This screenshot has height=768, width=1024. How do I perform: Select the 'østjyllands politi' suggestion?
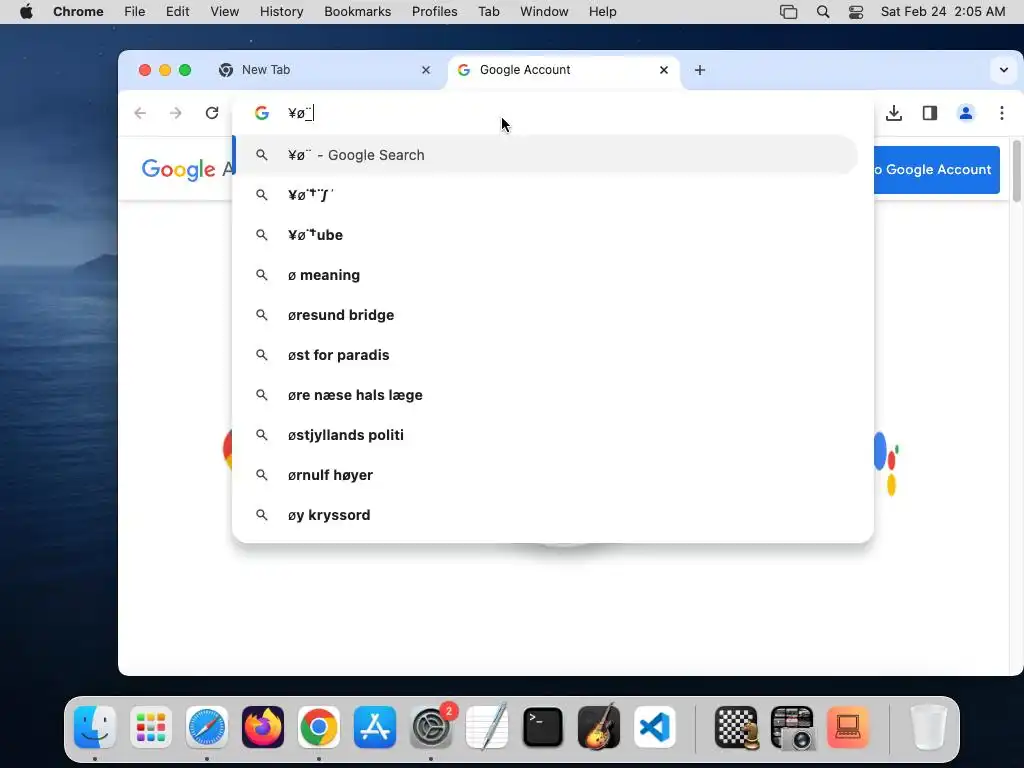click(546, 435)
